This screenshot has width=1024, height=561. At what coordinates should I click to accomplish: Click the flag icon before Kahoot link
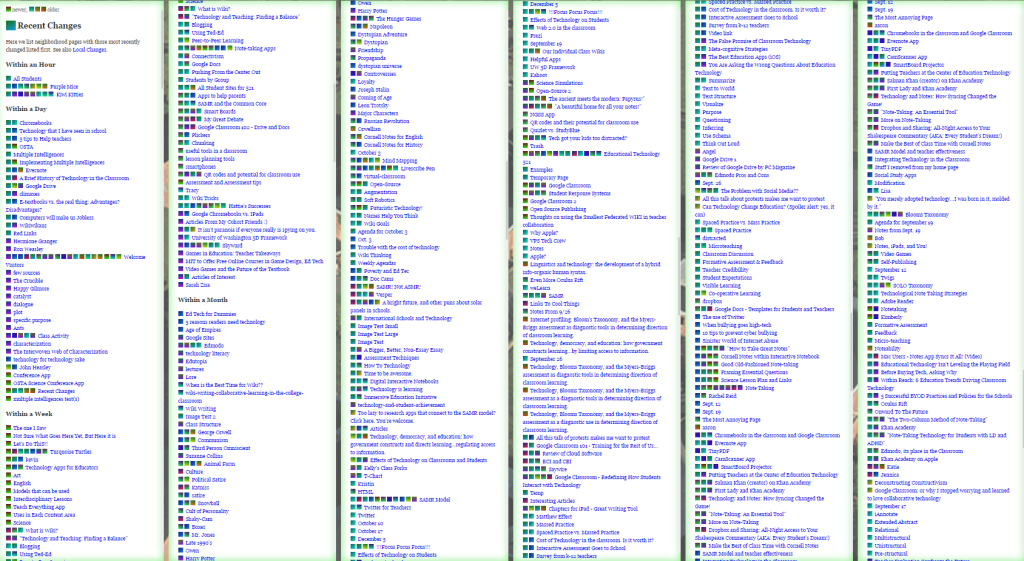pyautogui.click(x=525, y=73)
